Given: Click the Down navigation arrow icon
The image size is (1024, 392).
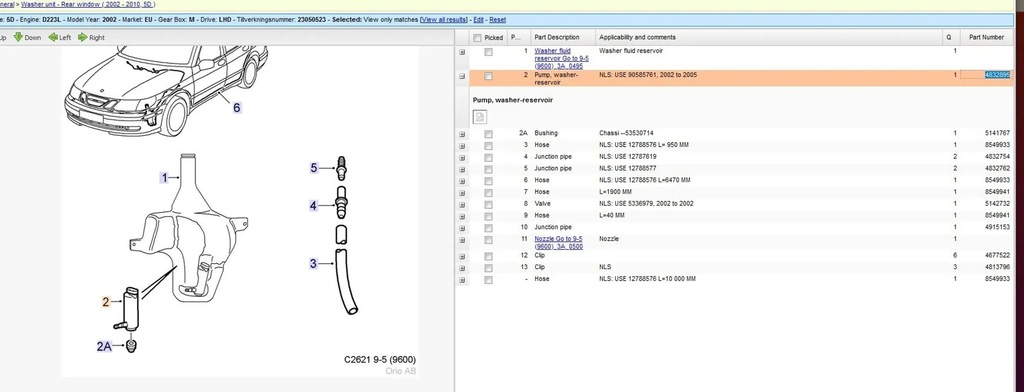Looking at the screenshot, I should pyautogui.click(x=18, y=37).
